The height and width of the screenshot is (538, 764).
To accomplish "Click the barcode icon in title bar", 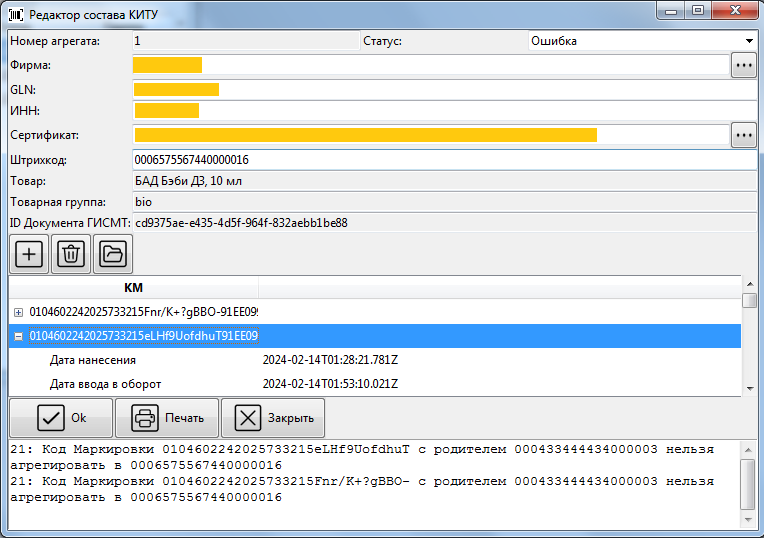I will [x=16, y=14].
